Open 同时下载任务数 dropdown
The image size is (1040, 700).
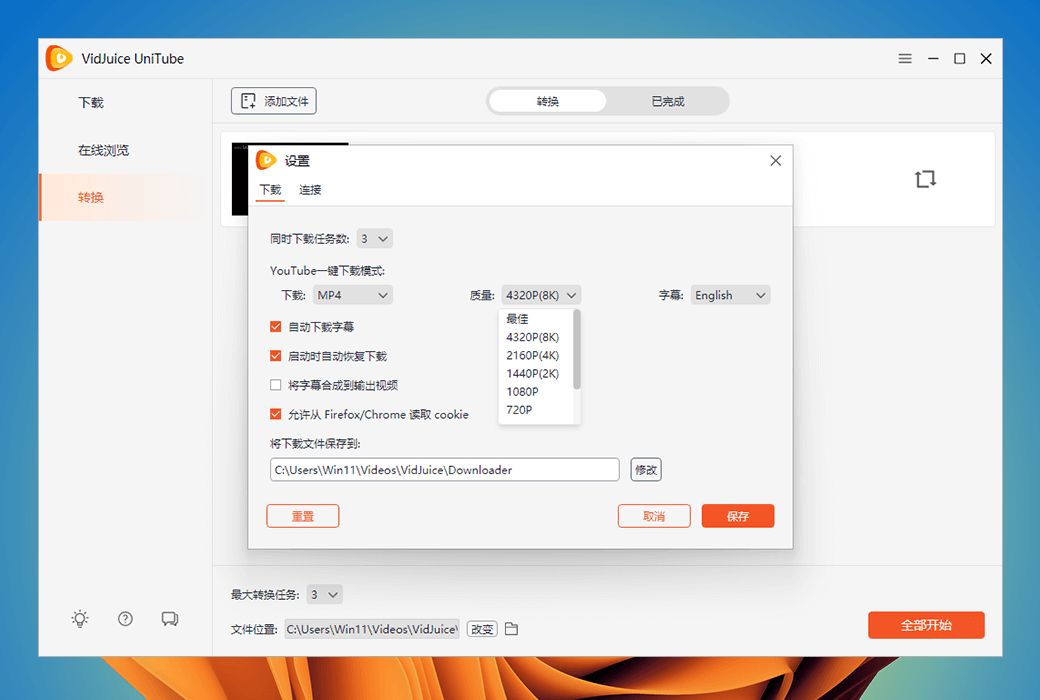[x=375, y=238]
